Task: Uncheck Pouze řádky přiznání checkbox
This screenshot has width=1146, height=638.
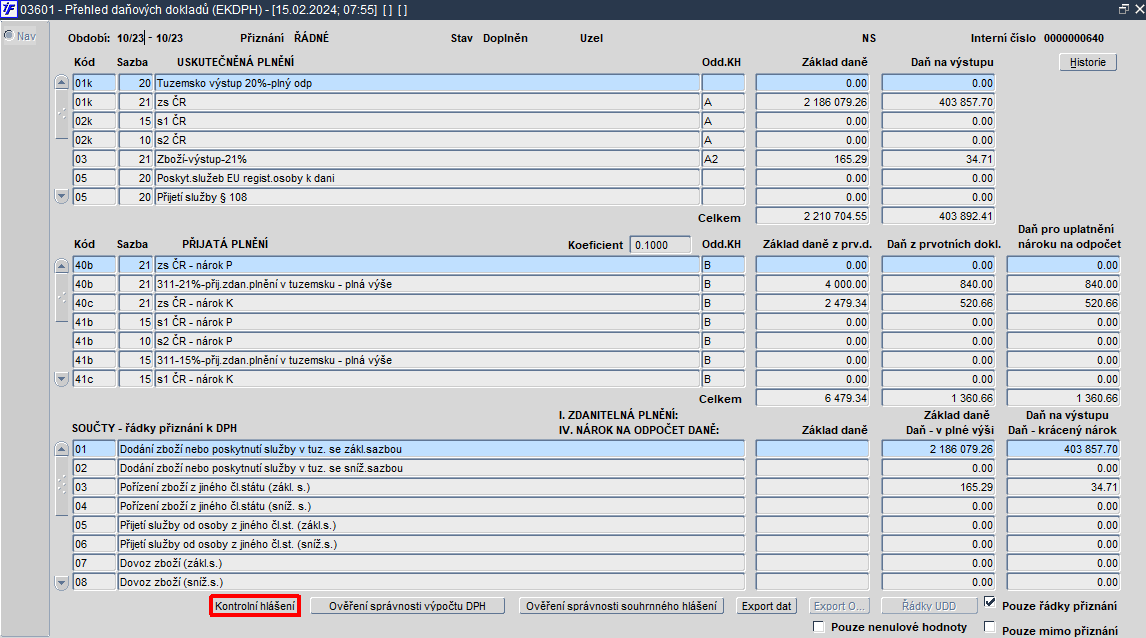Action: point(990,603)
